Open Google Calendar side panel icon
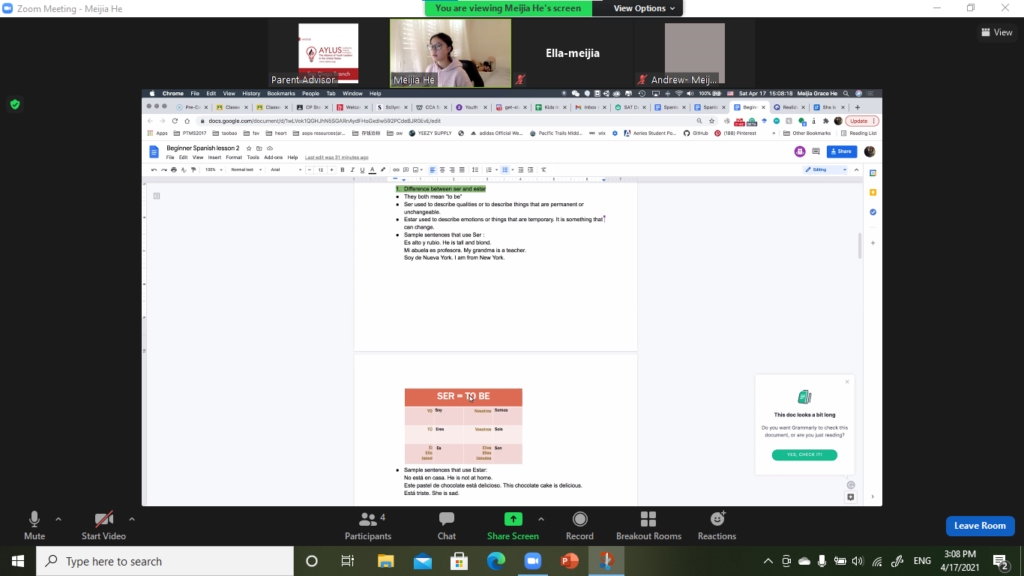 (873, 173)
